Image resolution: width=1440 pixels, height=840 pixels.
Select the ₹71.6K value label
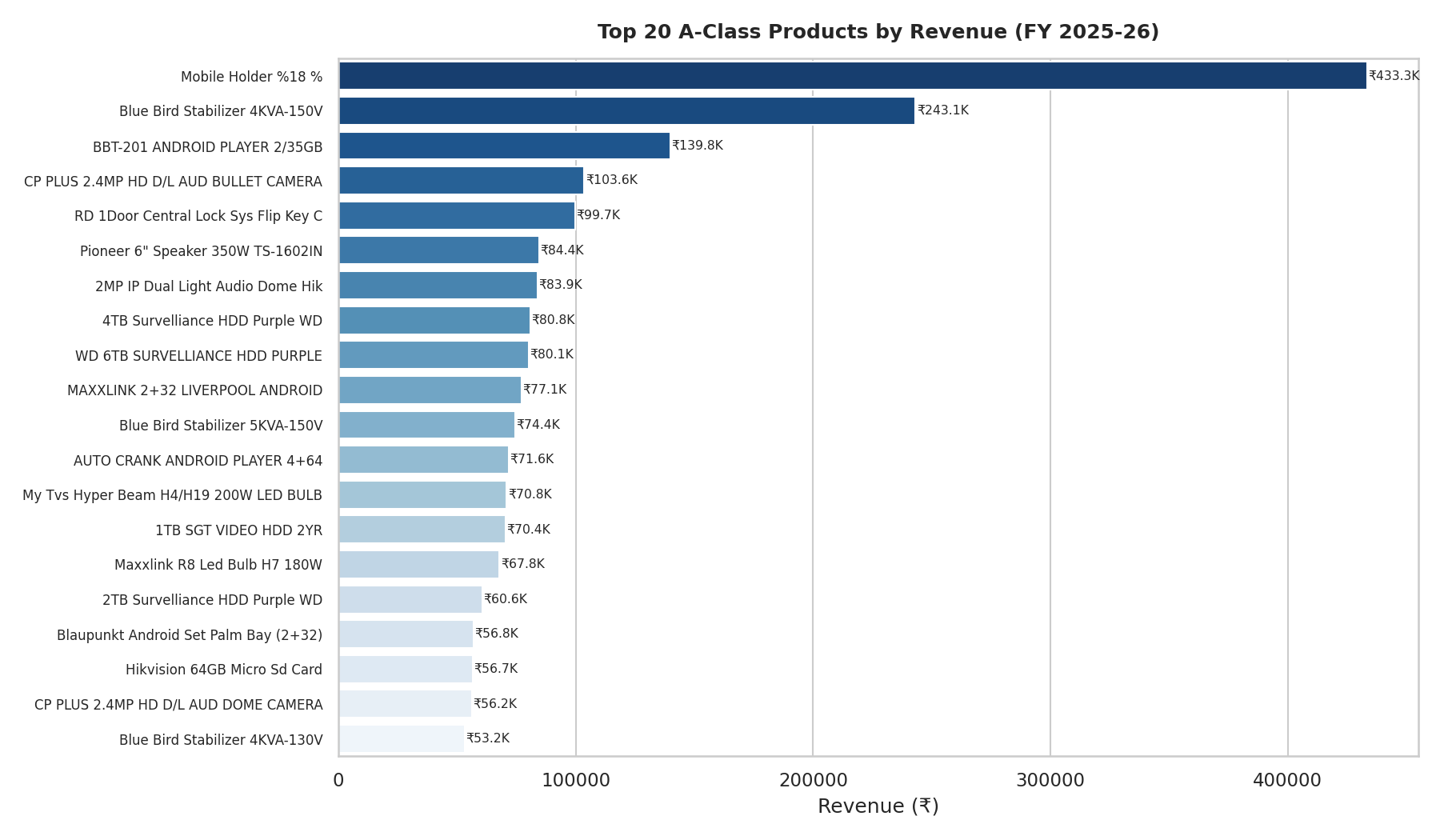(x=531, y=459)
